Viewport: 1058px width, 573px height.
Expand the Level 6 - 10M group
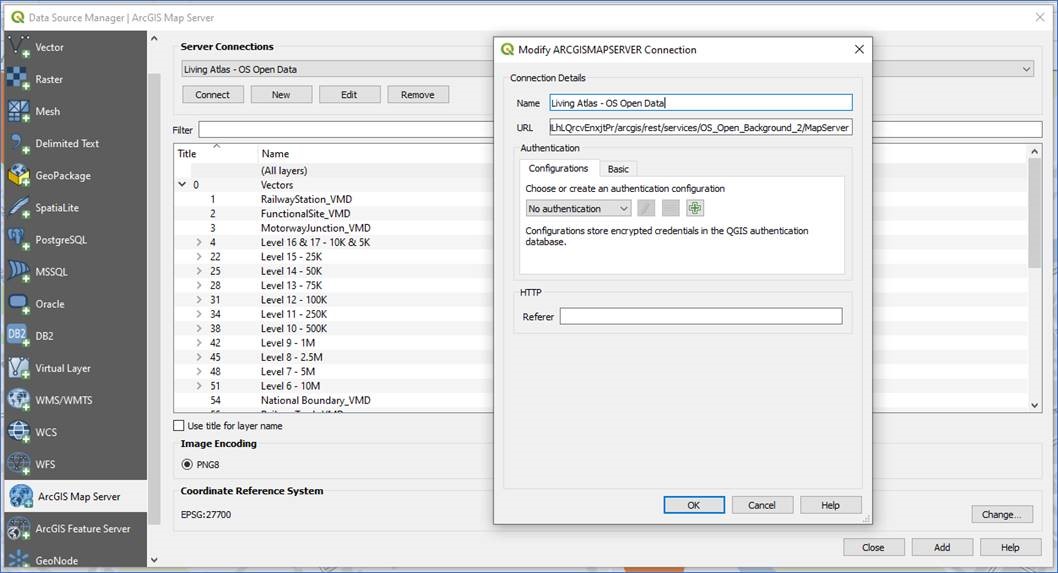tap(199, 386)
